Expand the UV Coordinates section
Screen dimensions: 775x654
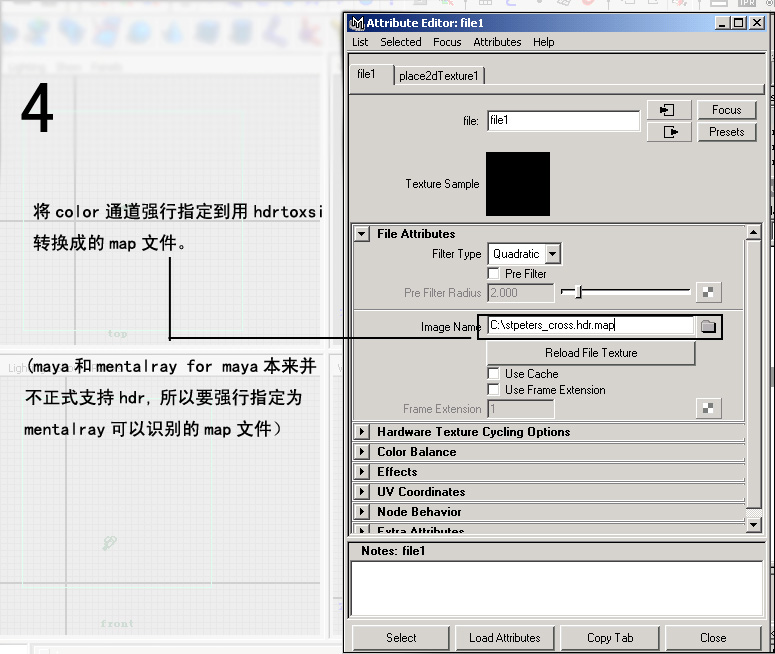click(x=362, y=491)
